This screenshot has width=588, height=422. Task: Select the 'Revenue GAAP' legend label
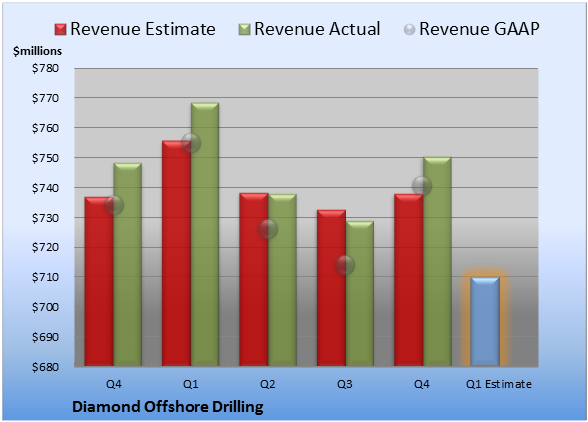479,29
